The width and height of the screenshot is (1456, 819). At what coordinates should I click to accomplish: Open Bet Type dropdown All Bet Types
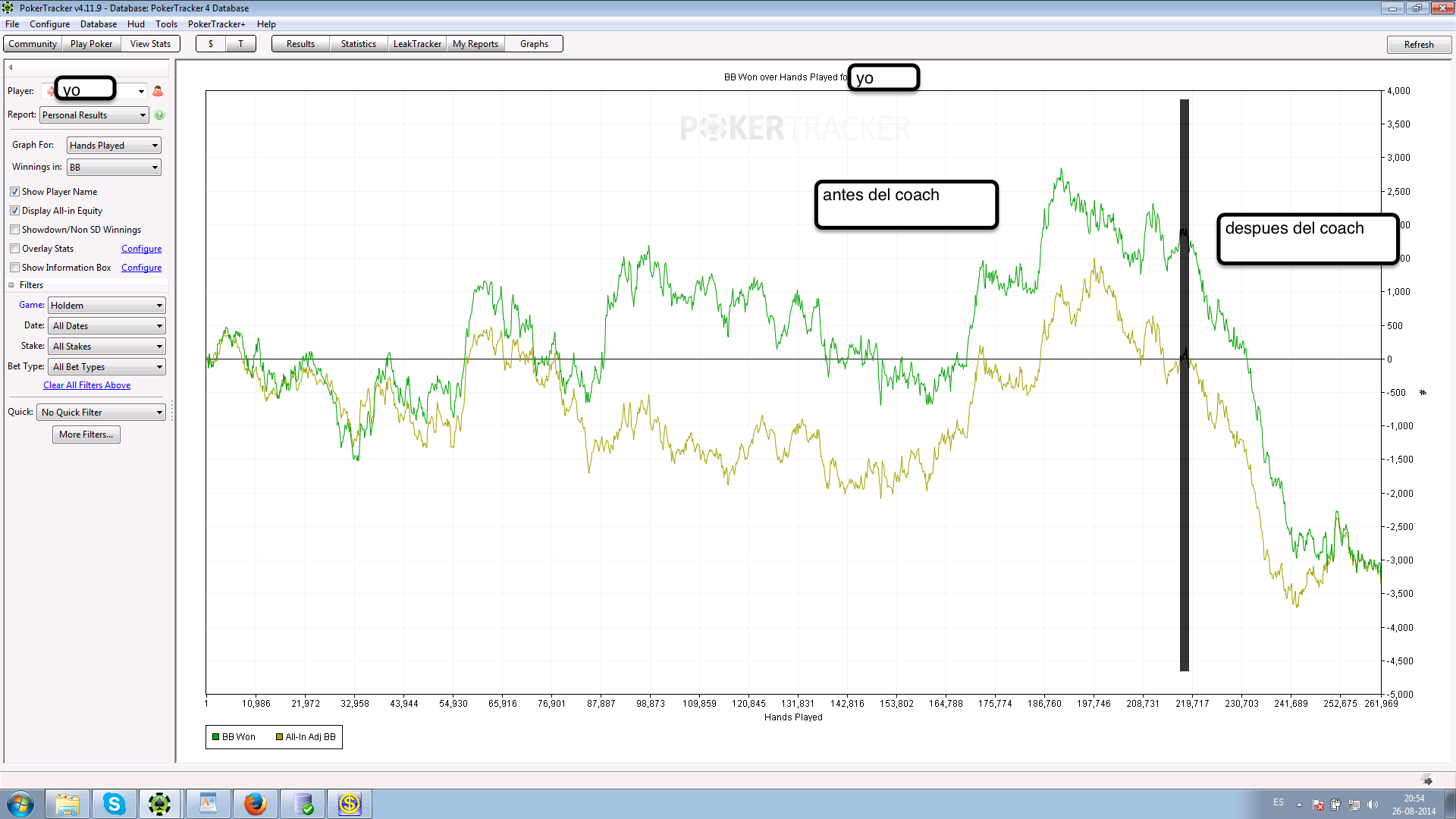(107, 367)
